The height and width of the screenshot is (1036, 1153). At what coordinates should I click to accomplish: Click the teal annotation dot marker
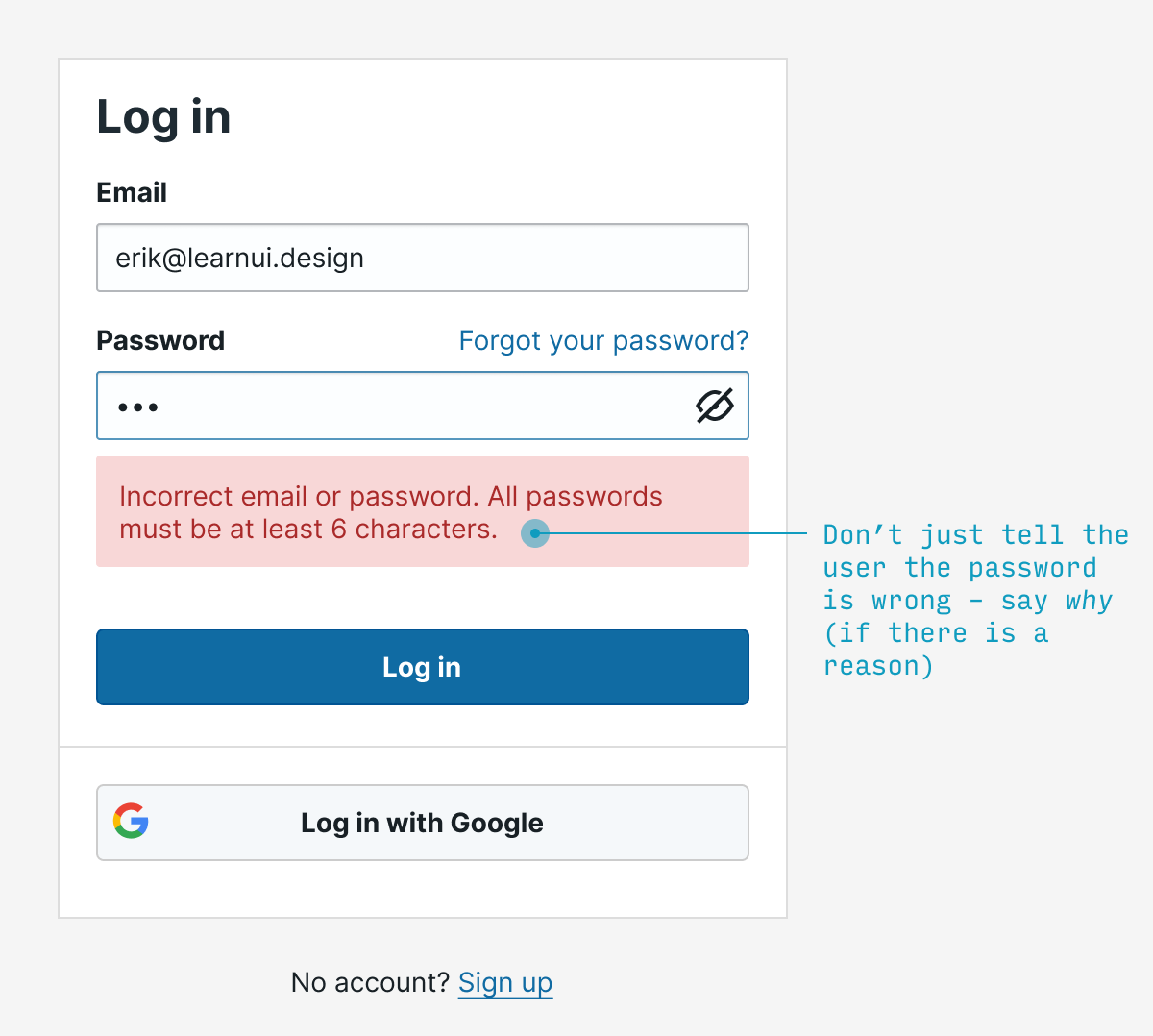(x=535, y=533)
